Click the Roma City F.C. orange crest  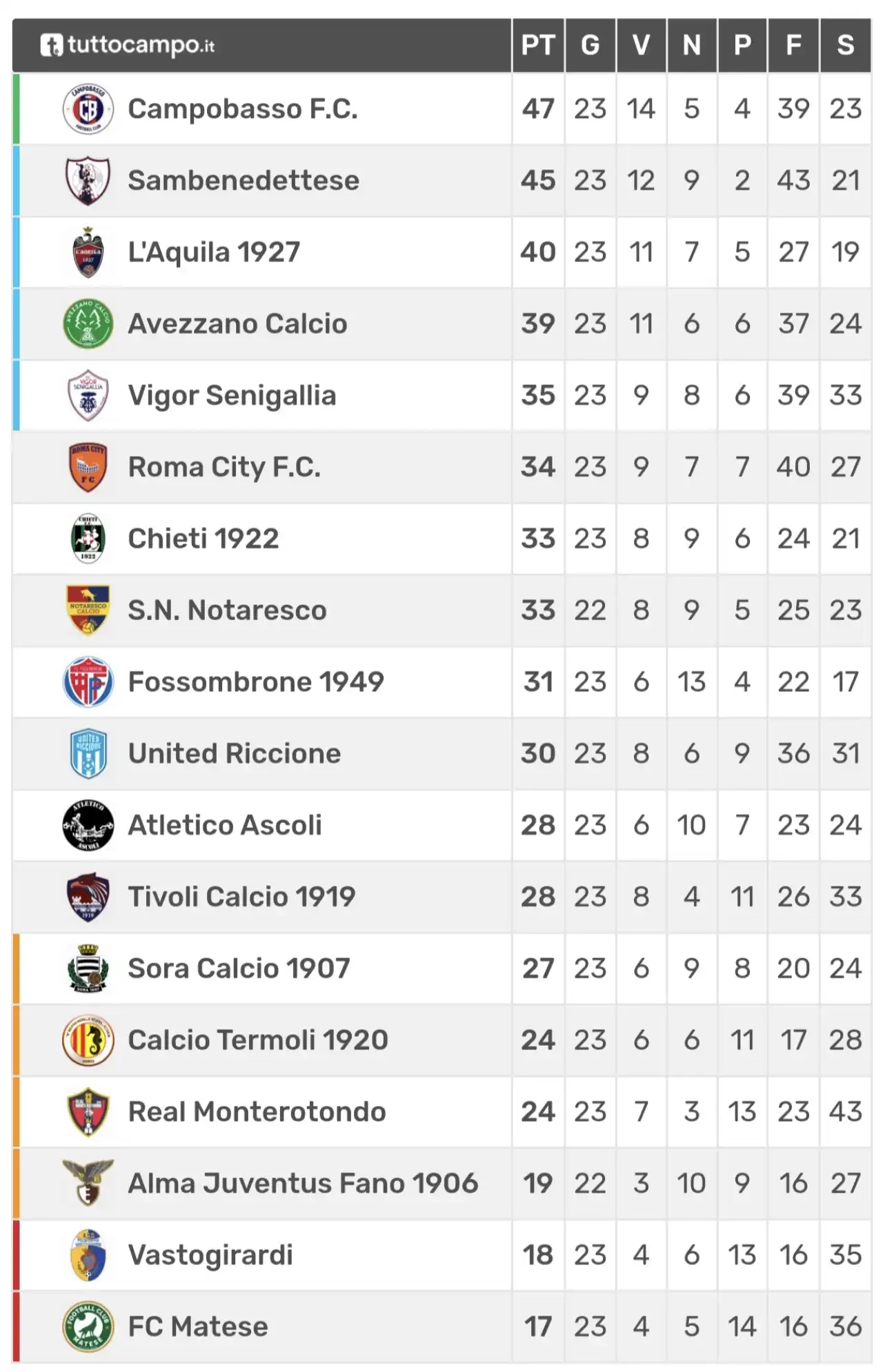pyautogui.click(x=88, y=467)
